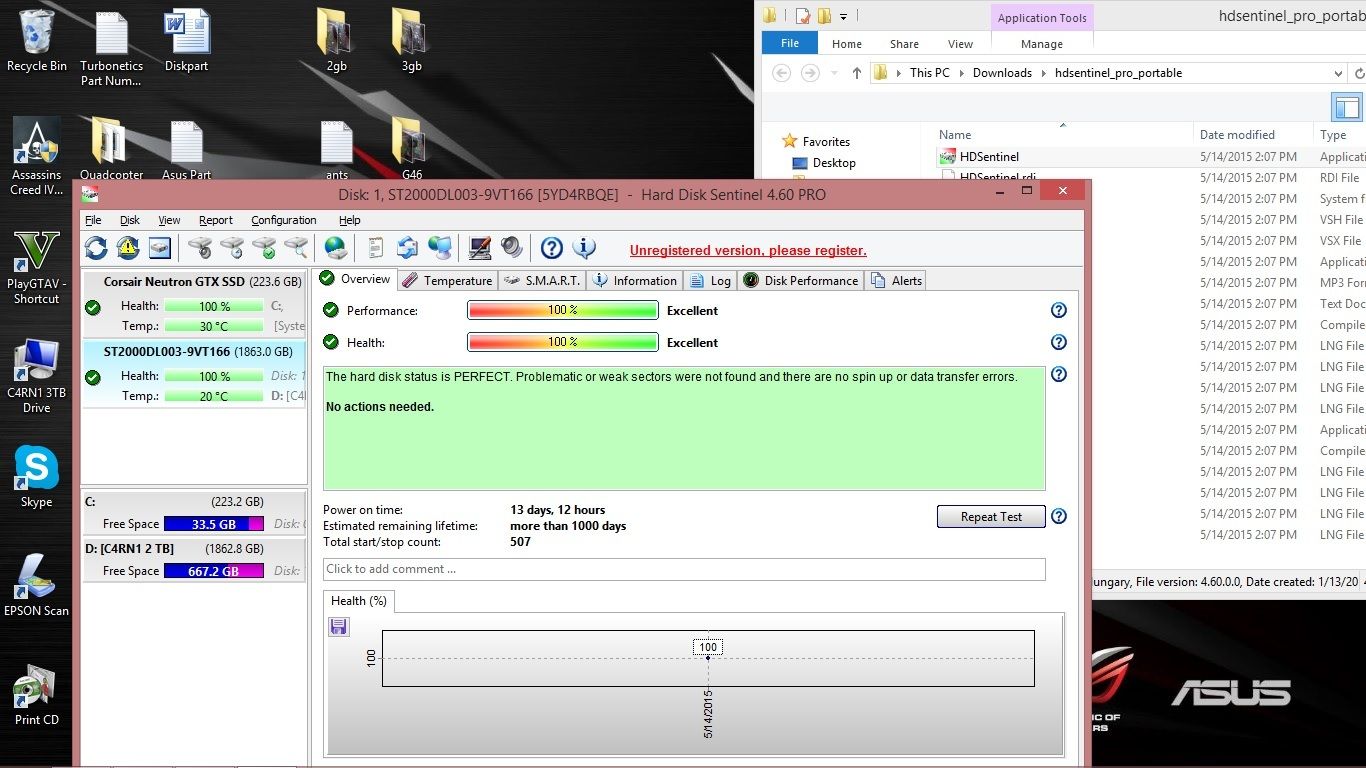Click the help icon beside the Performance bar
The height and width of the screenshot is (768, 1366).
pos(1059,311)
